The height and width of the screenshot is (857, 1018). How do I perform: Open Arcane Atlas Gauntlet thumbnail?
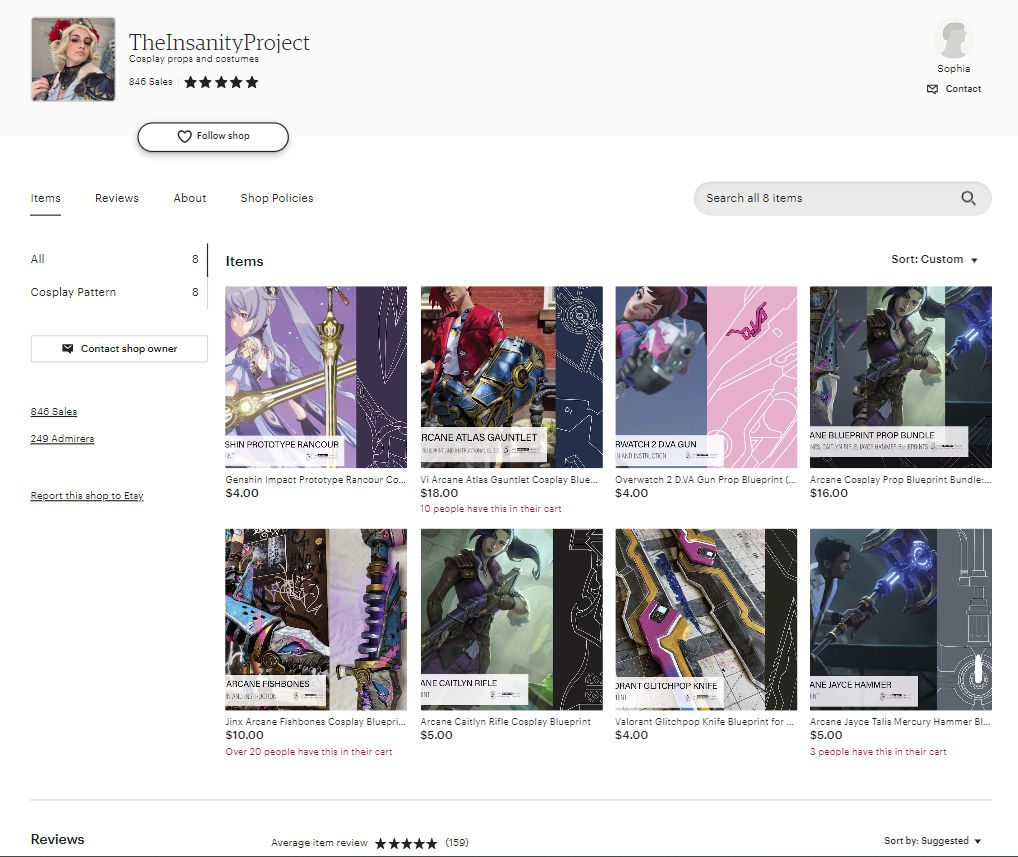coord(512,377)
